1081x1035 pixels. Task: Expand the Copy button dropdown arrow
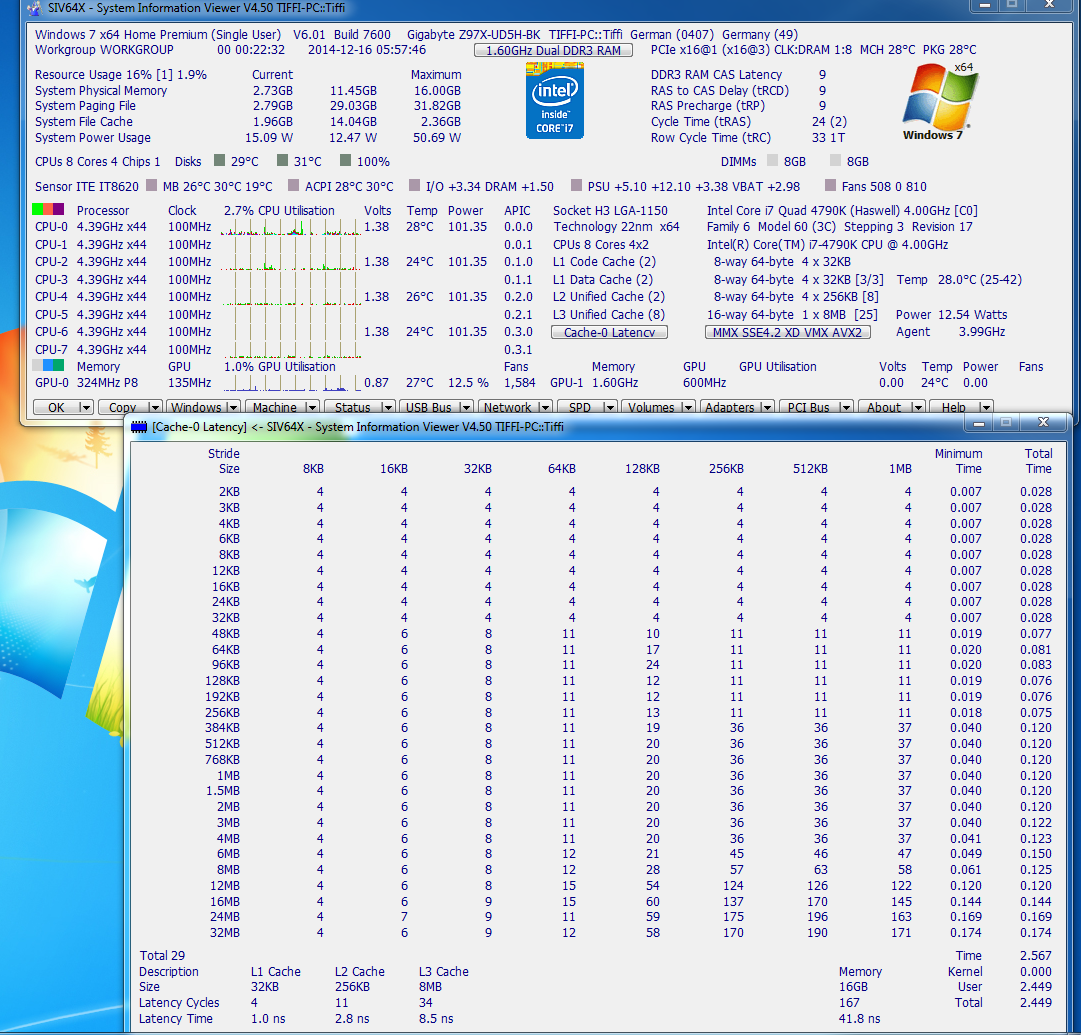pos(154,408)
